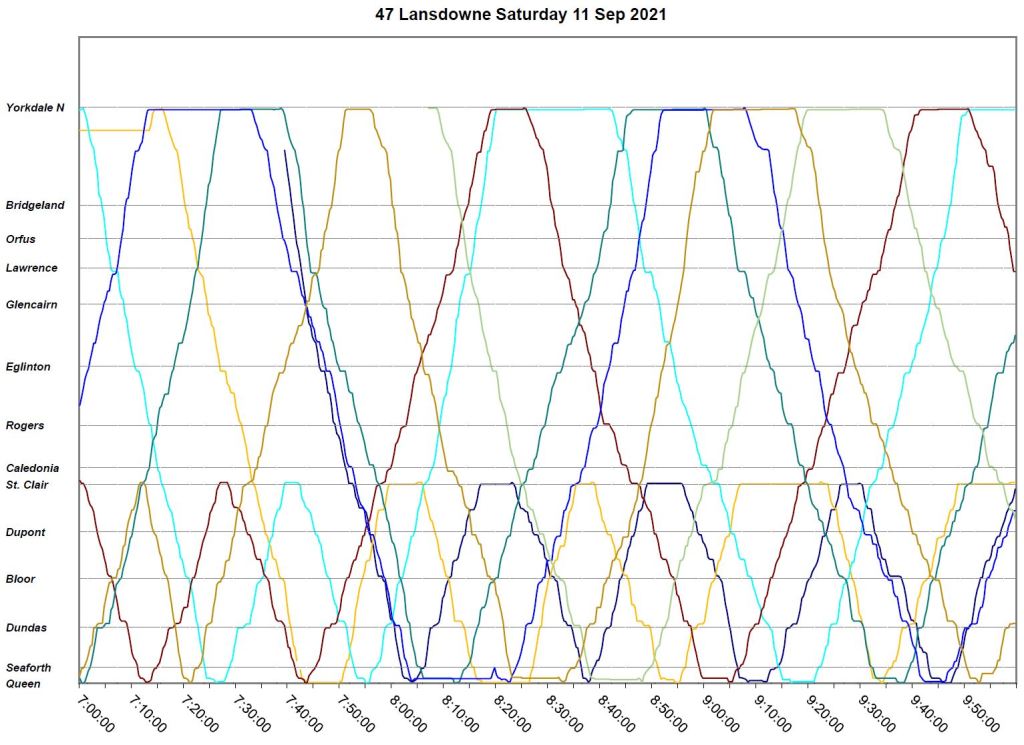Click the Queen stop label
The height and width of the screenshot is (745, 1024).
point(23,684)
